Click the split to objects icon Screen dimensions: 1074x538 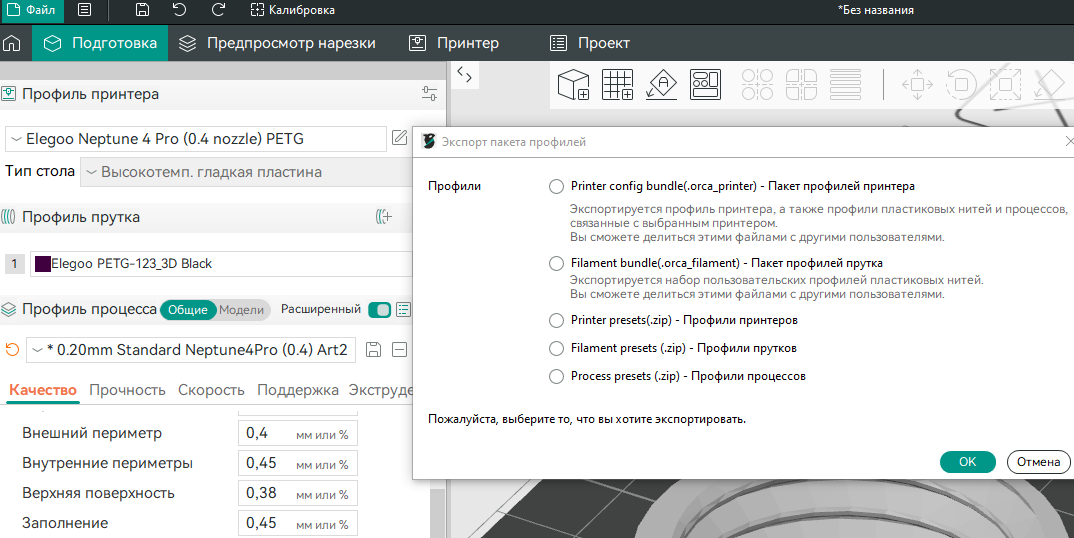point(757,85)
